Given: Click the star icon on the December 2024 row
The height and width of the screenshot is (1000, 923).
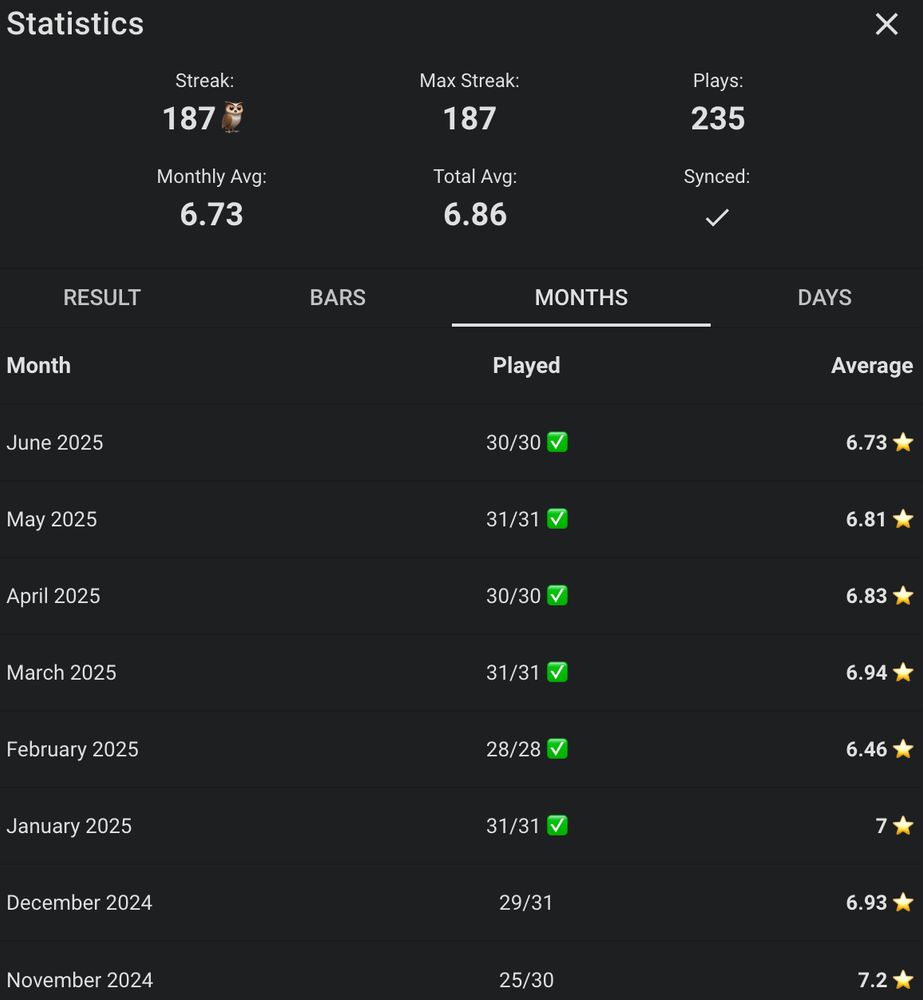Looking at the screenshot, I should (x=905, y=903).
